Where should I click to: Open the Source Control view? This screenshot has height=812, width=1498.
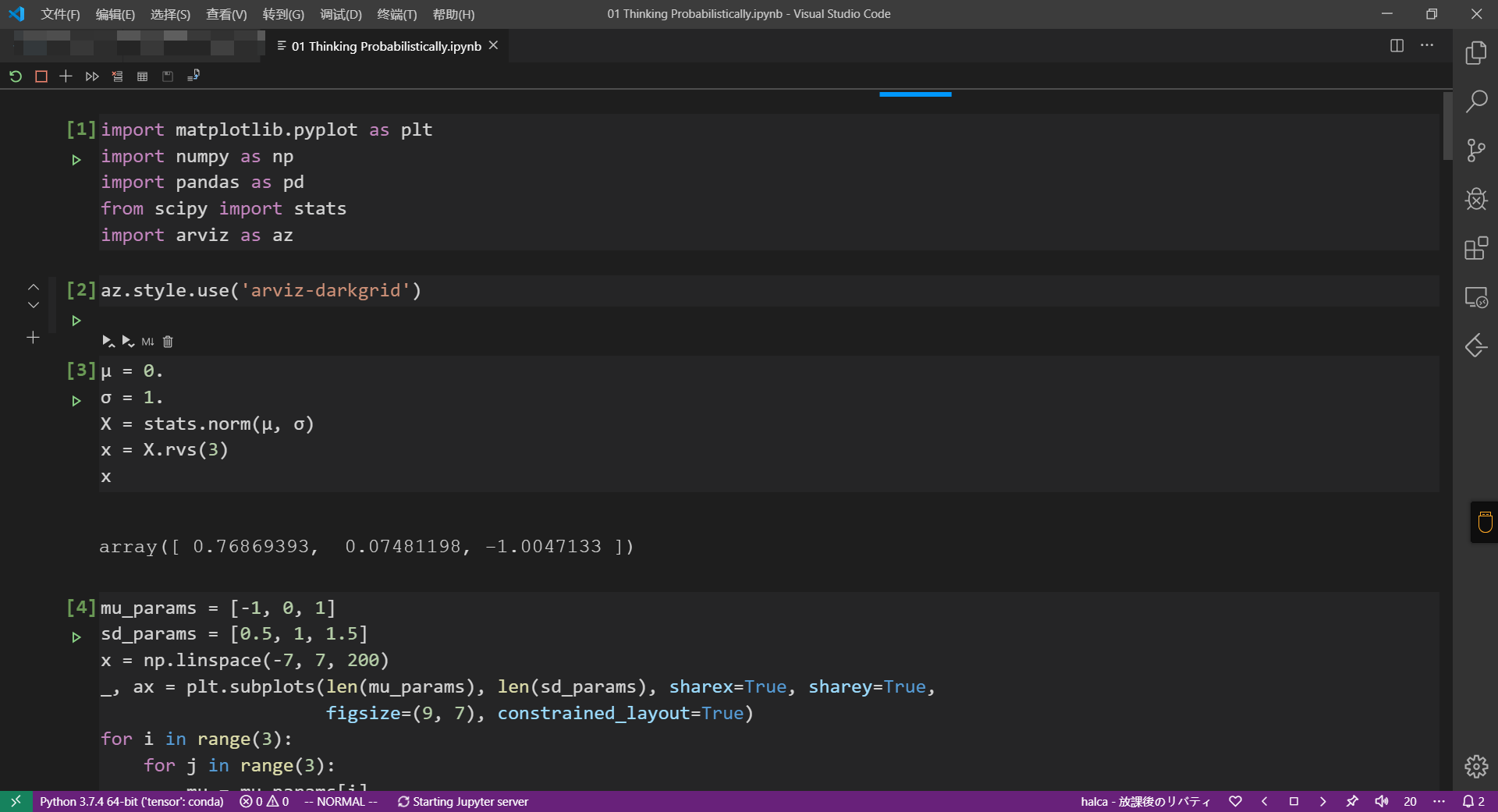click(x=1475, y=151)
